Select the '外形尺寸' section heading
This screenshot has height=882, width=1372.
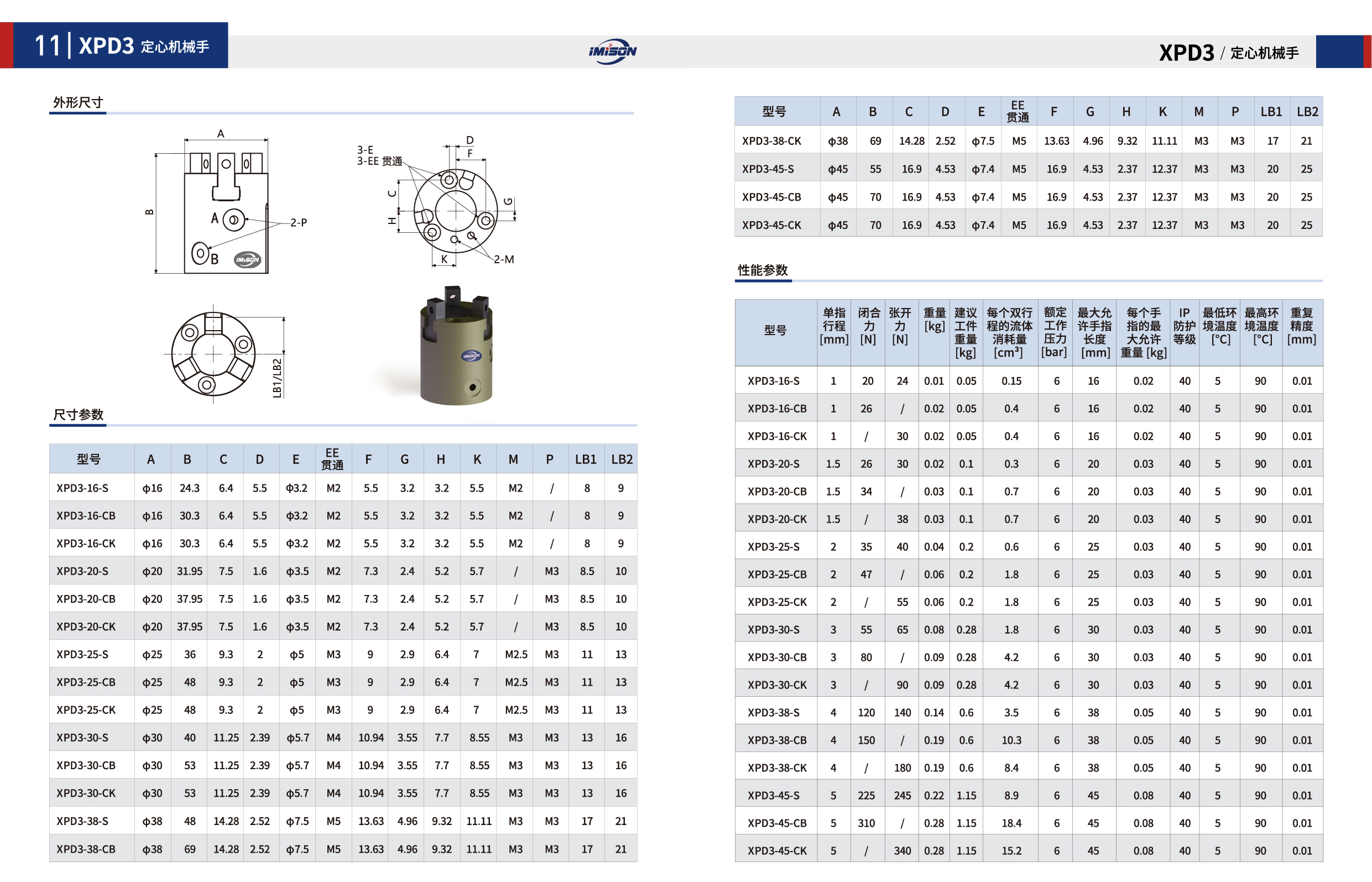click(x=78, y=102)
